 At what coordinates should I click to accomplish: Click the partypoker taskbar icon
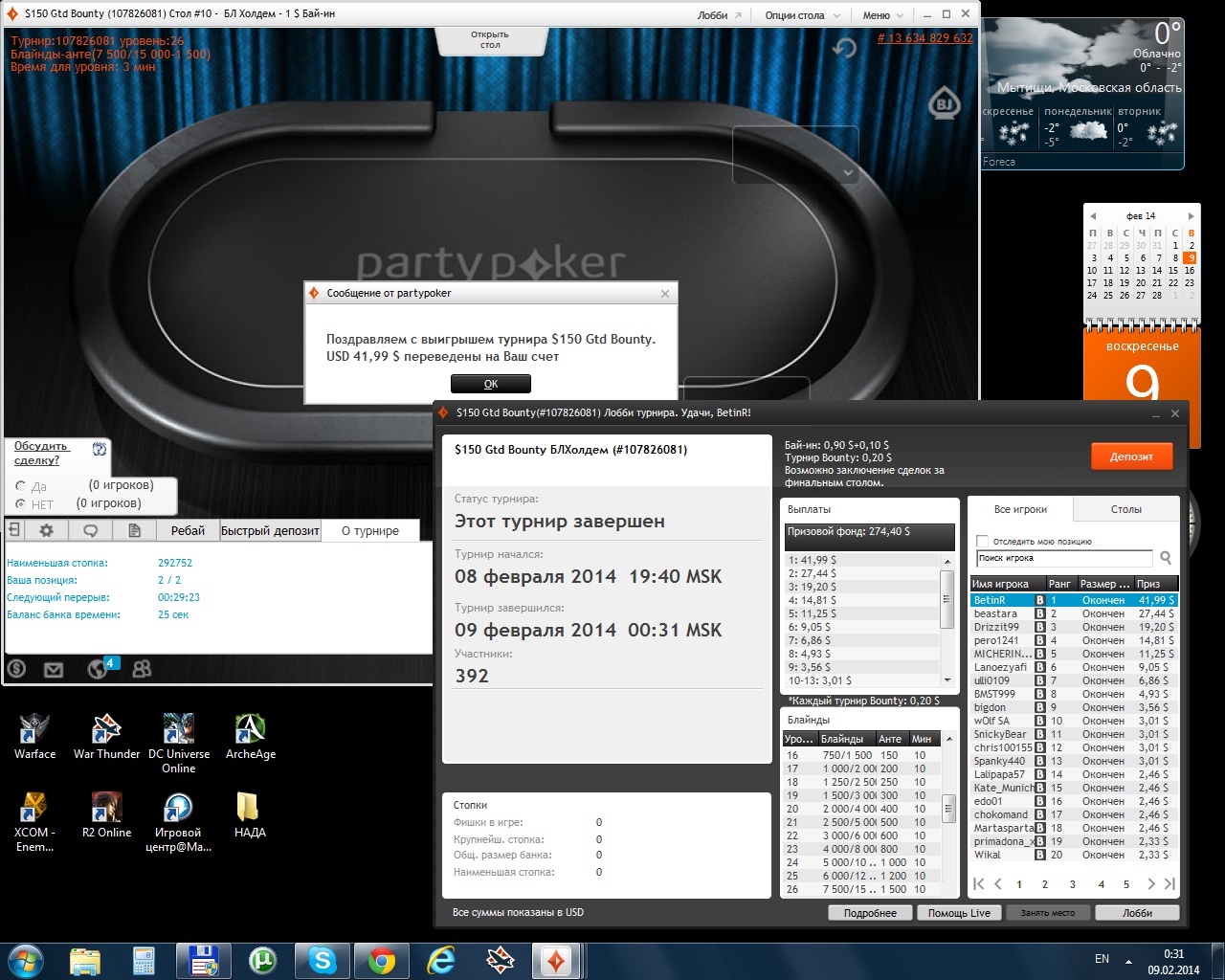[x=558, y=959]
